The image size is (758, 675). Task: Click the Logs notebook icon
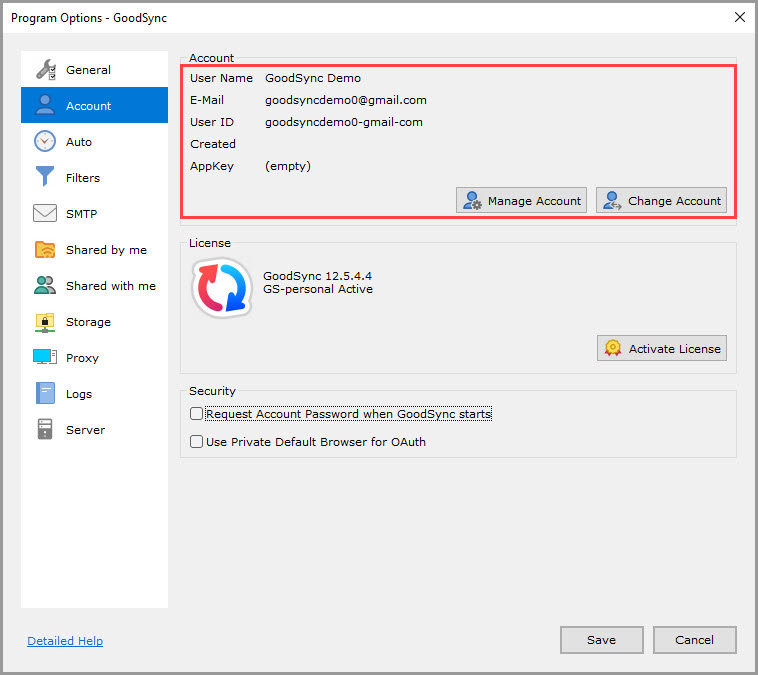pos(45,393)
